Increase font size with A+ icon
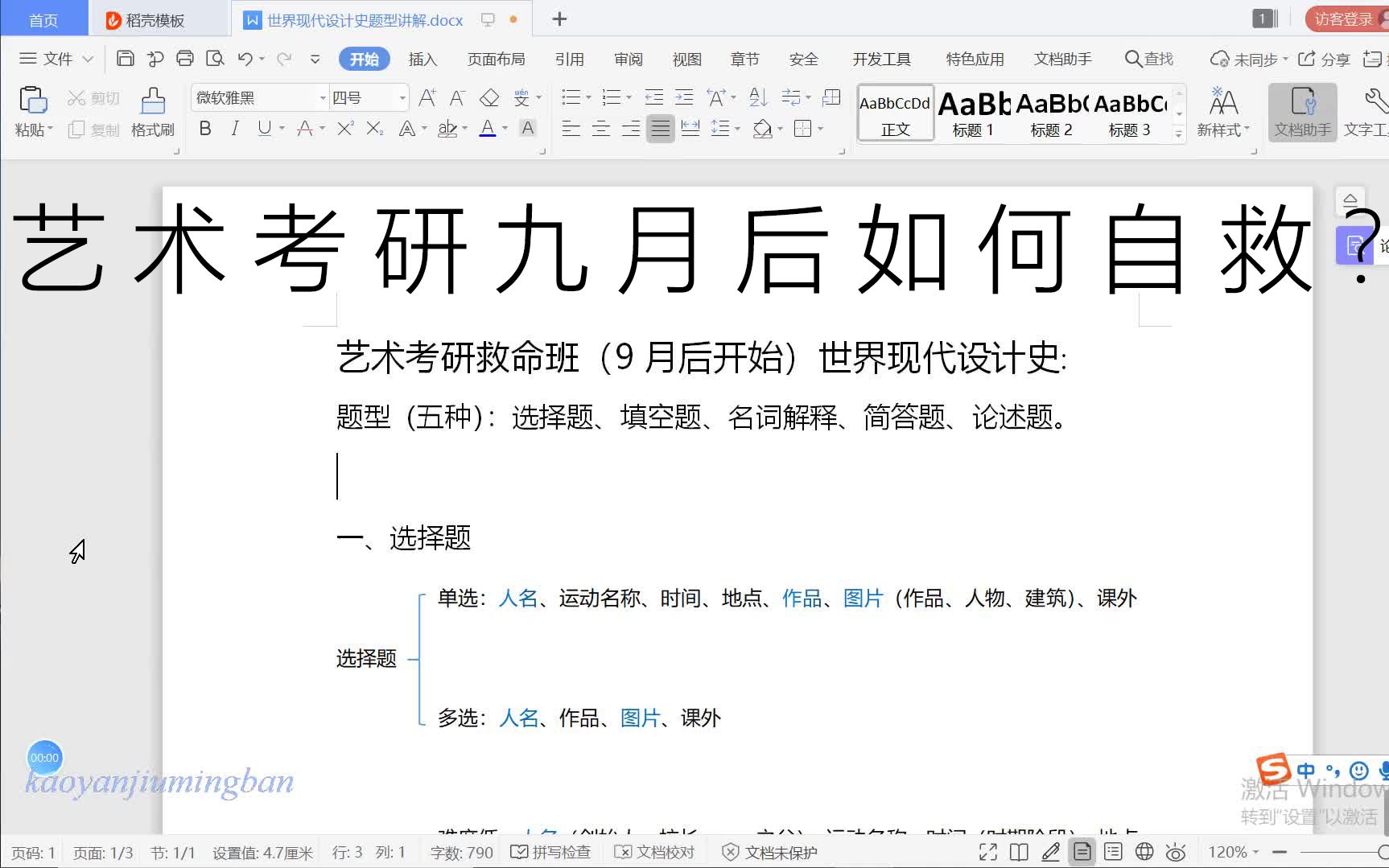 pos(427,98)
